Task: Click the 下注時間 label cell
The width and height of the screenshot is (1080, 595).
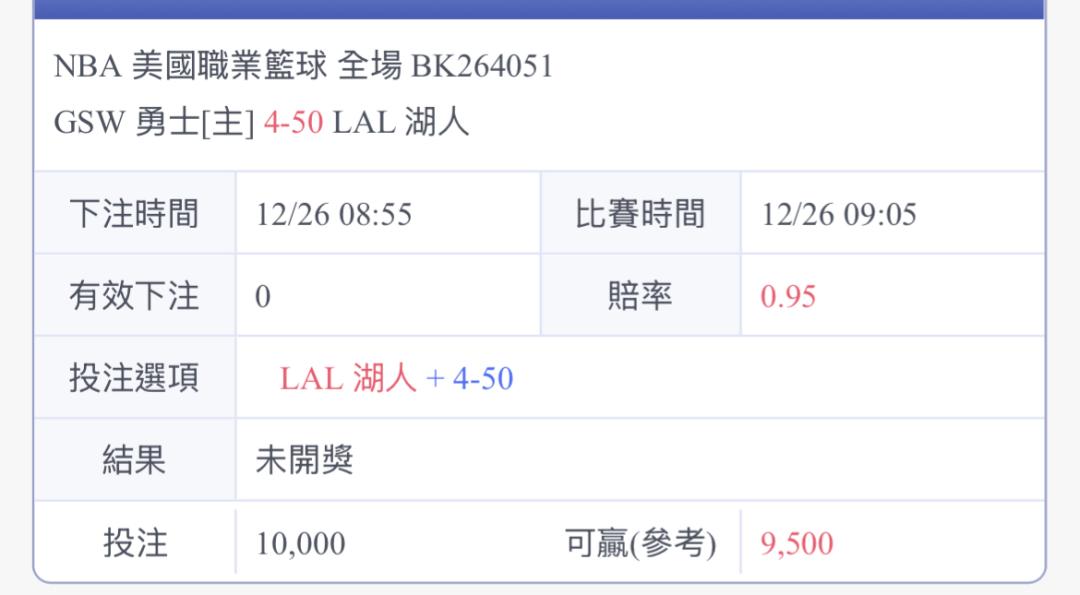Action: pyautogui.click(x=135, y=213)
